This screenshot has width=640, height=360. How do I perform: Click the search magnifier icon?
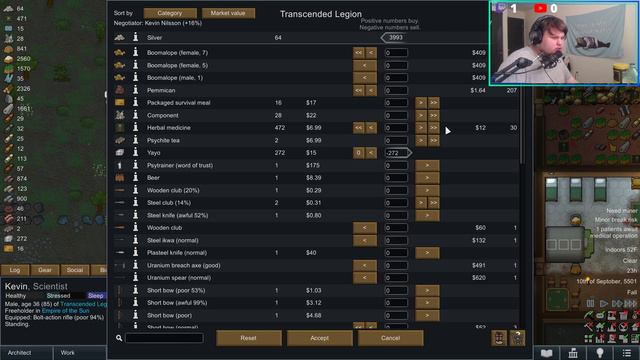pos(119,338)
